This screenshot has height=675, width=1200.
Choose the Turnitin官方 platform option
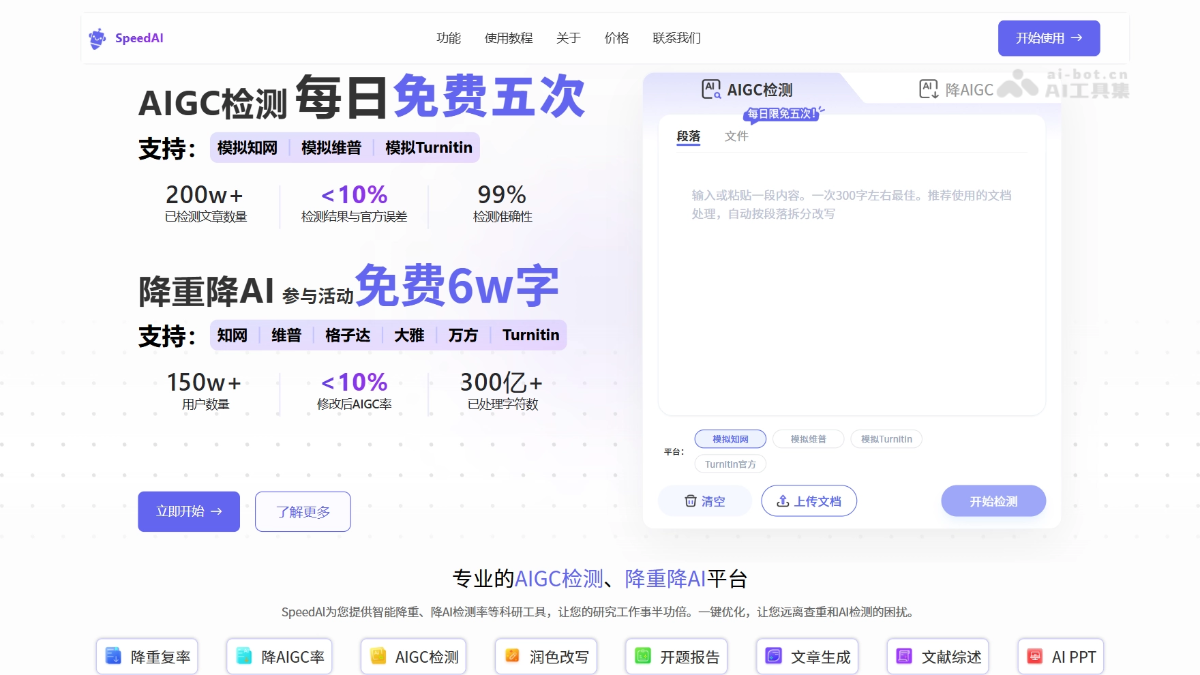(730, 464)
